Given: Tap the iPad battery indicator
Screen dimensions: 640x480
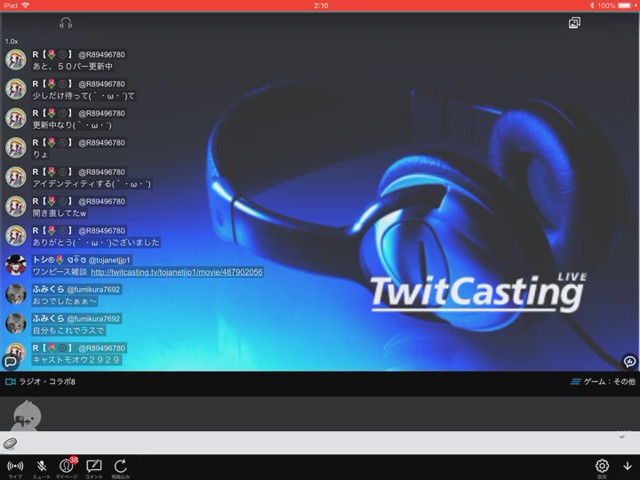Looking at the screenshot, I should coord(625,5).
